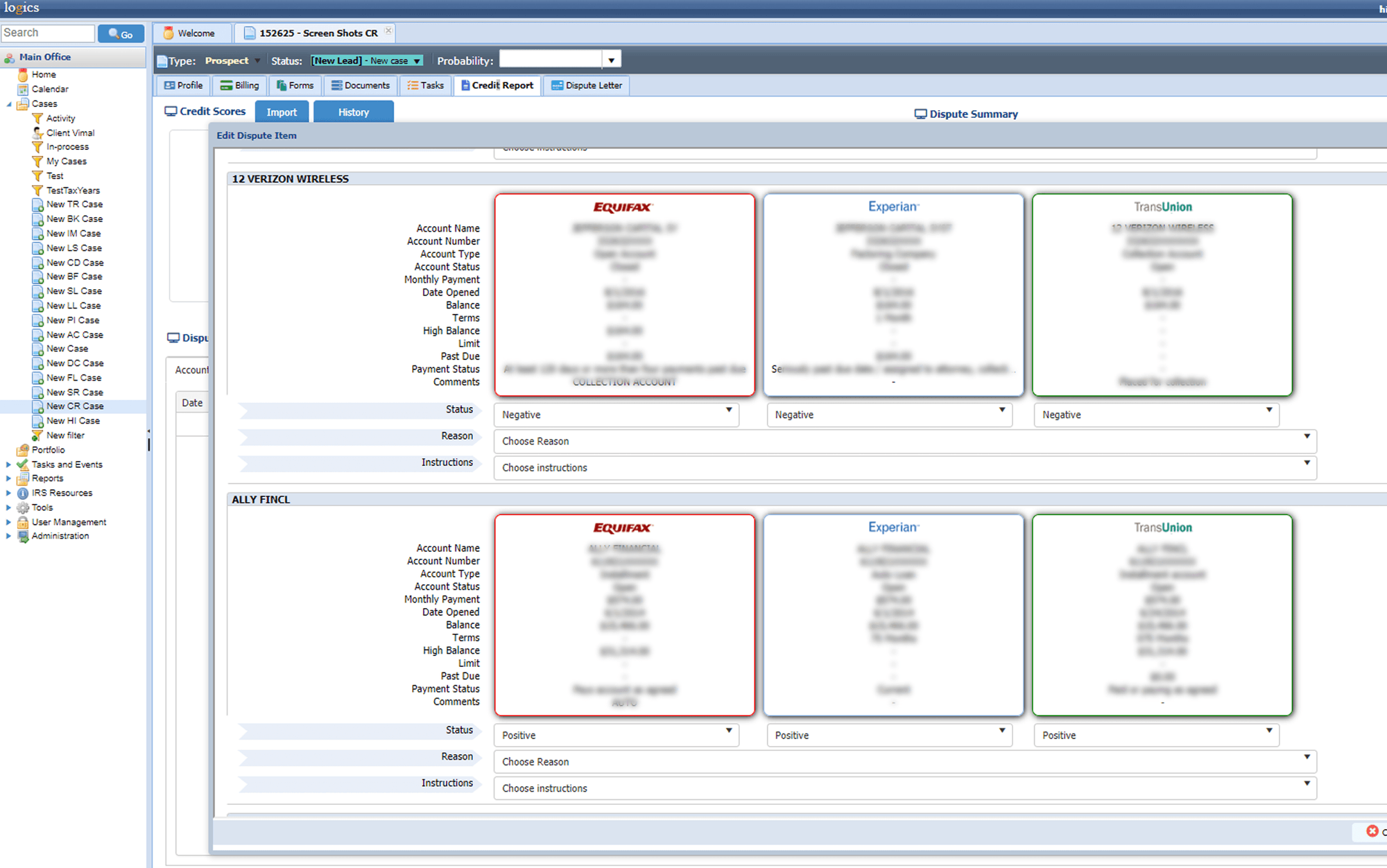Open the Client Vimal filter icon
1387x868 pixels.
click(x=37, y=133)
